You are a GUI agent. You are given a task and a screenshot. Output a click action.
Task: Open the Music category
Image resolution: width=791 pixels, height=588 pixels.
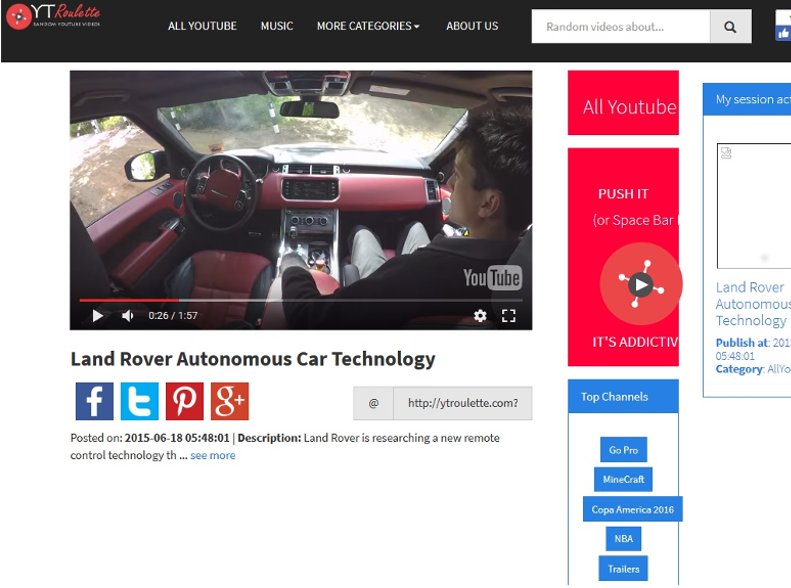pos(276,26)
